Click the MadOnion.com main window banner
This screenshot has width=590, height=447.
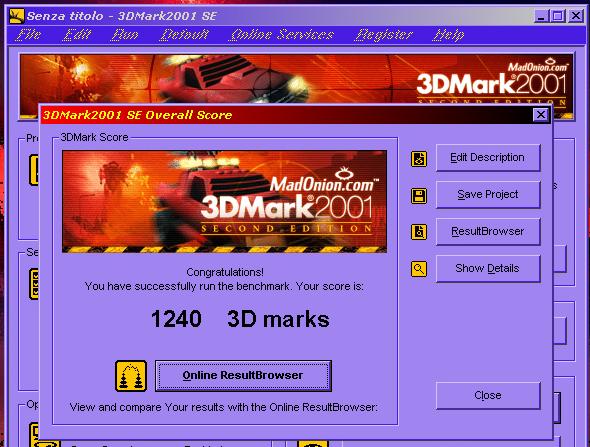click(297, 79)
